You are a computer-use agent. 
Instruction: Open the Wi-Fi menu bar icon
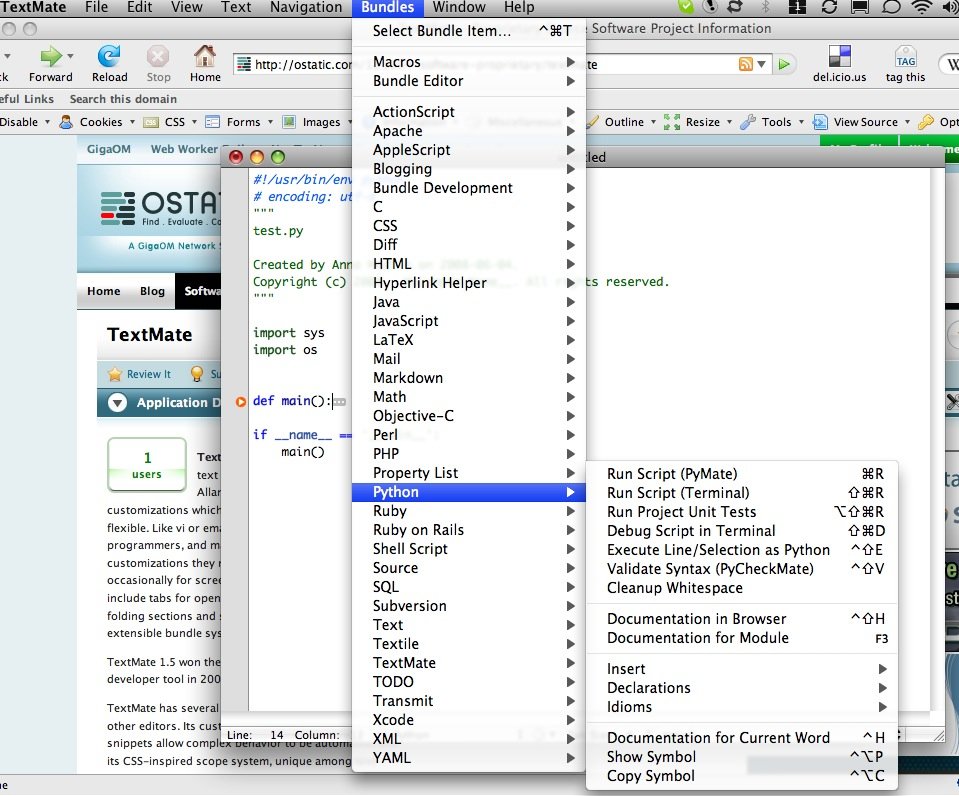[x=921, y=7]
